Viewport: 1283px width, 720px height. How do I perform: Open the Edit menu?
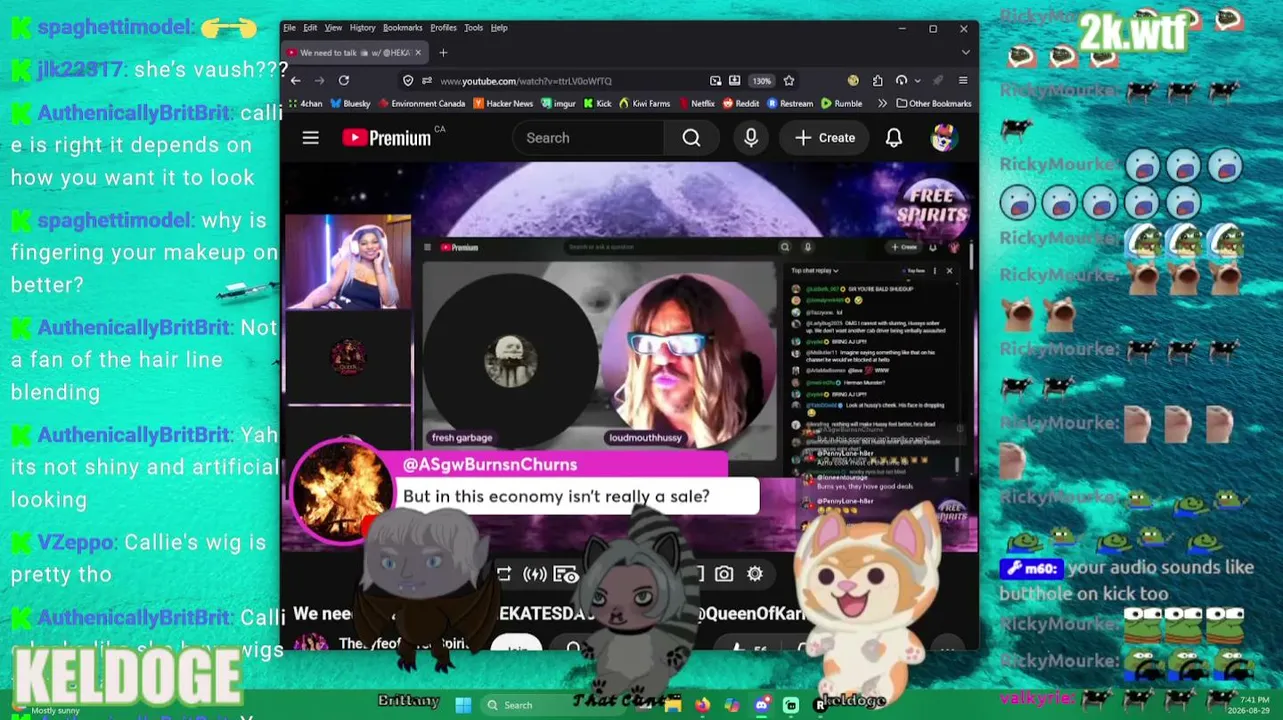(310, 28)
